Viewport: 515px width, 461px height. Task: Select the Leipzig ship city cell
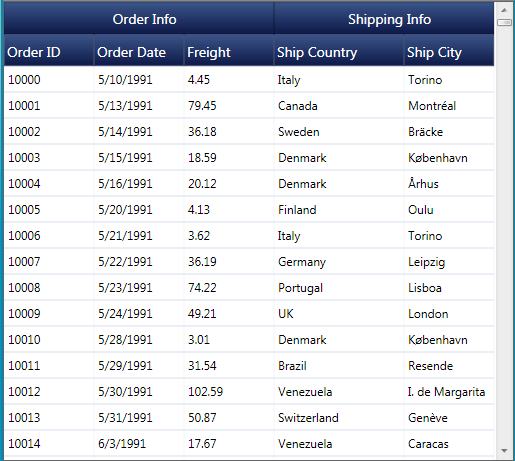[x=449, y=261]
